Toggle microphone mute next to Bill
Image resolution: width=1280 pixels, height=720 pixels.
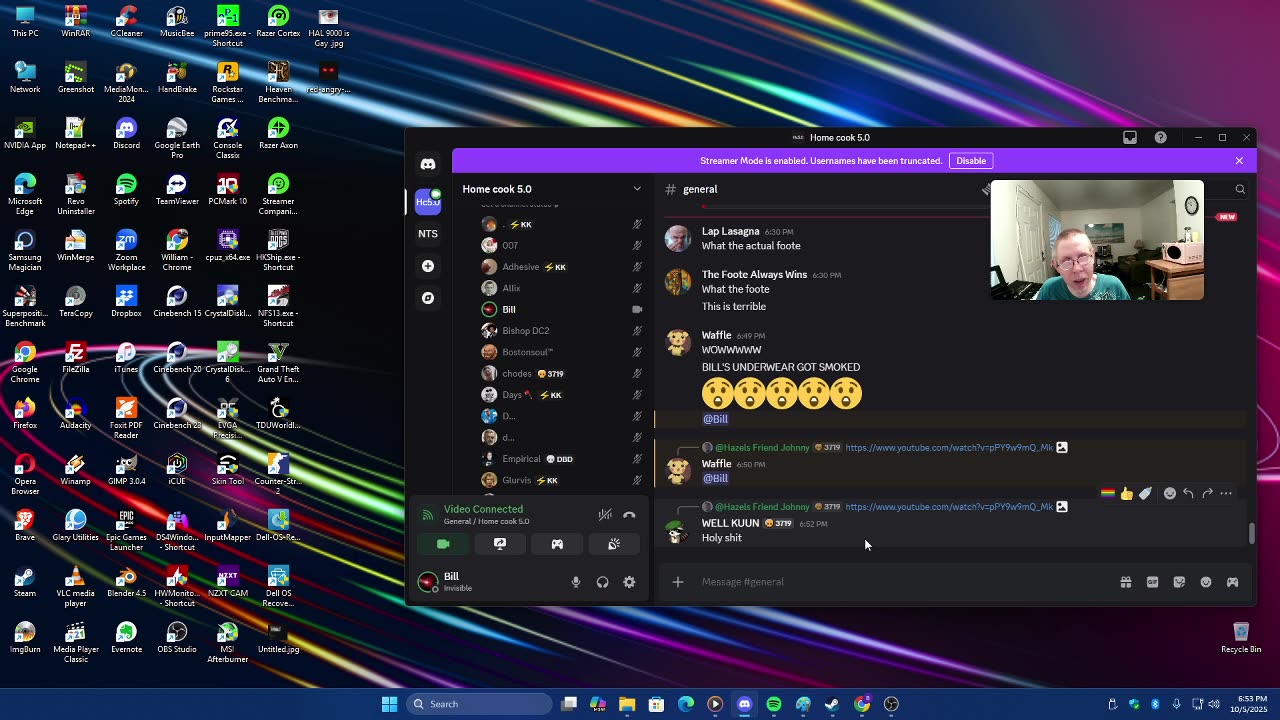576,582
